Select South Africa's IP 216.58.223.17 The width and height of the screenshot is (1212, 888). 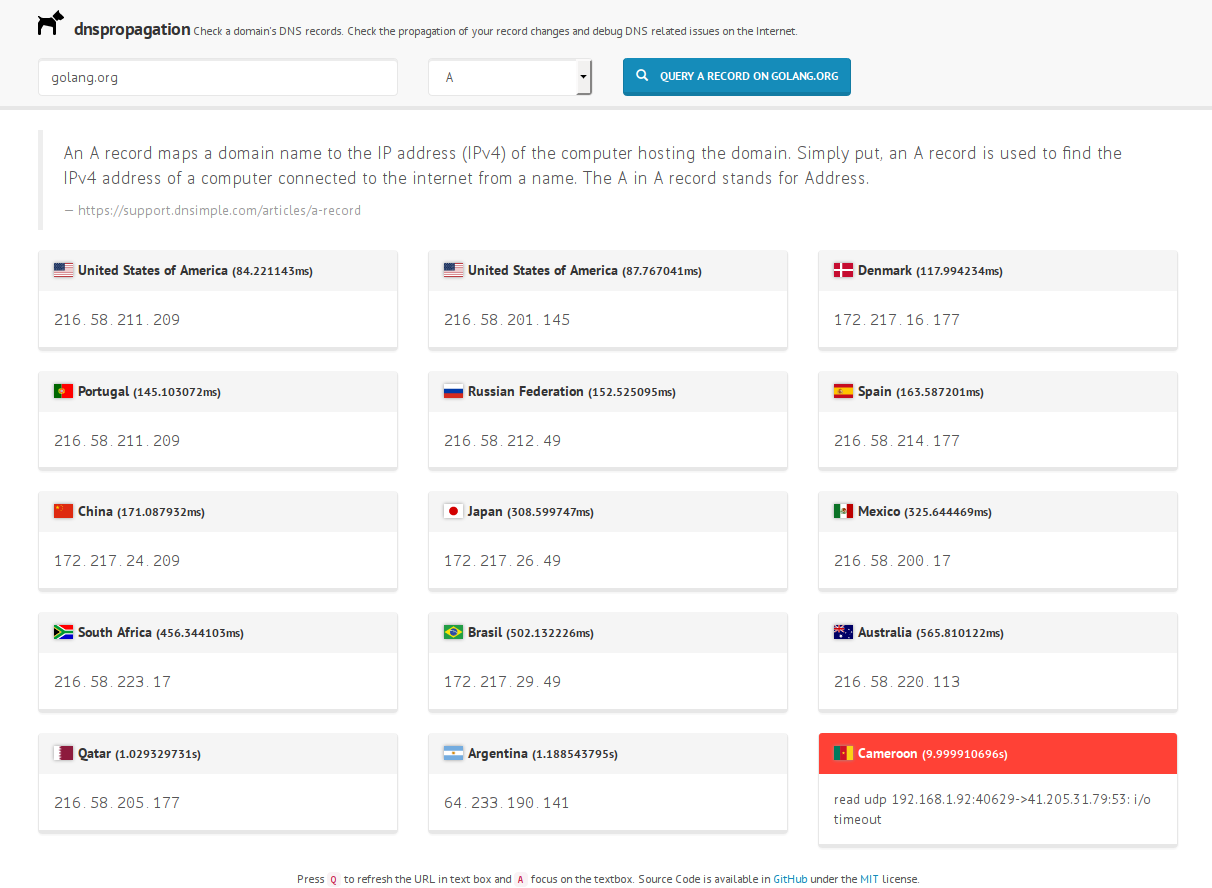point(113,682)
